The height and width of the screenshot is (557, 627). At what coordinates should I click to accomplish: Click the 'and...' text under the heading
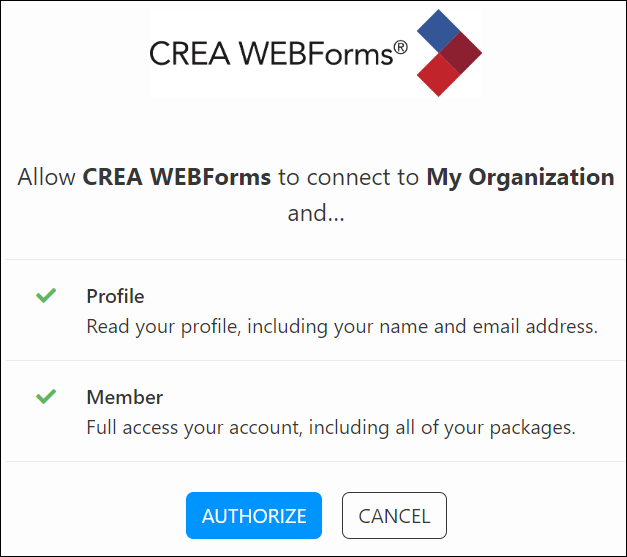315,212
